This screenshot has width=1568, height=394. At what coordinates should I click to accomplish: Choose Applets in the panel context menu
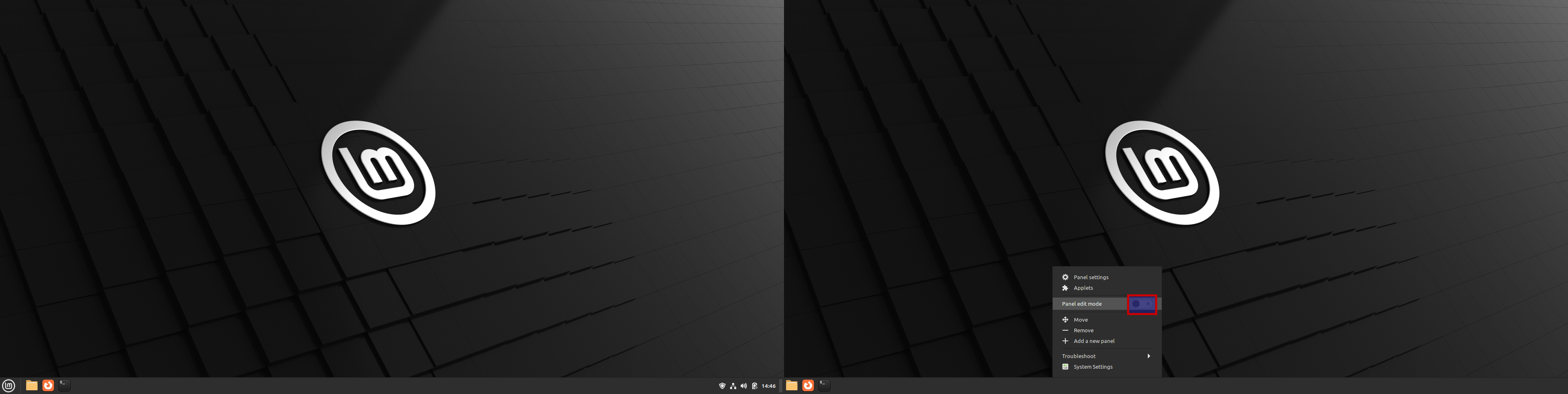point(1107,288)
